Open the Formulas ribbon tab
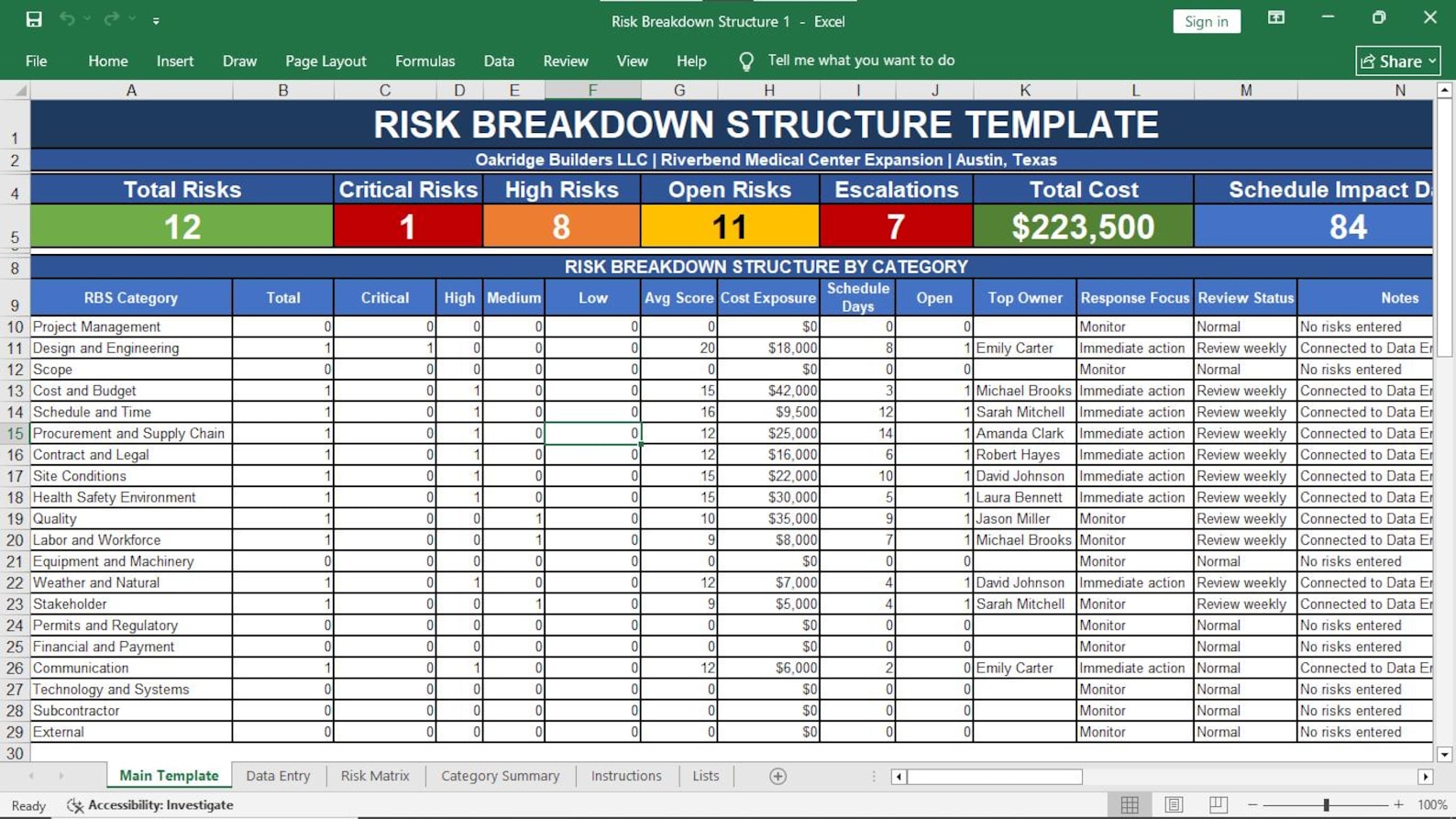The width and height of the screenshot is (1456, 819). (425, 61)
